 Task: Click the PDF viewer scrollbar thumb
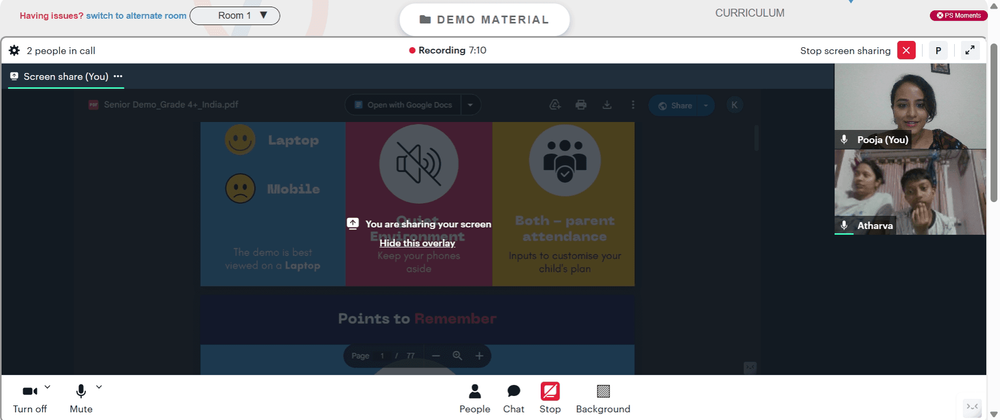(756, 138)
